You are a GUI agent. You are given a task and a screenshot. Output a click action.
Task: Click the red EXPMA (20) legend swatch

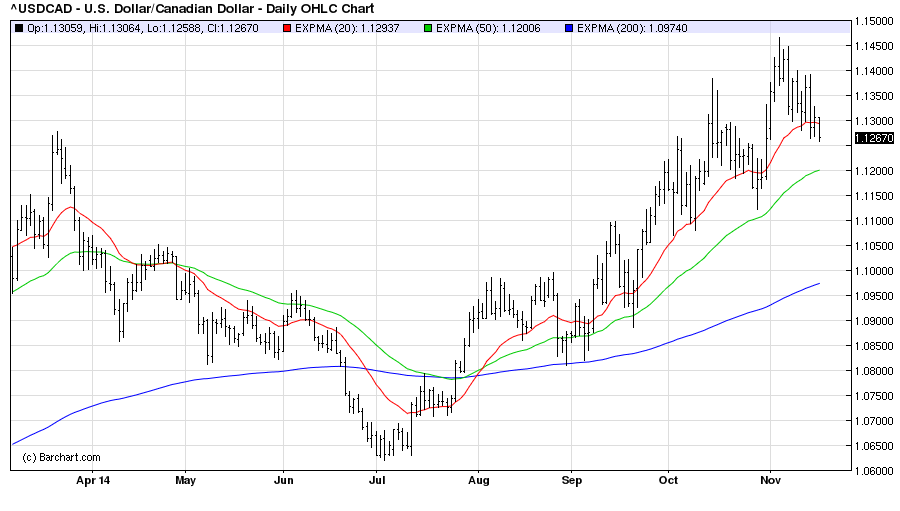click(x=289, y=28)
